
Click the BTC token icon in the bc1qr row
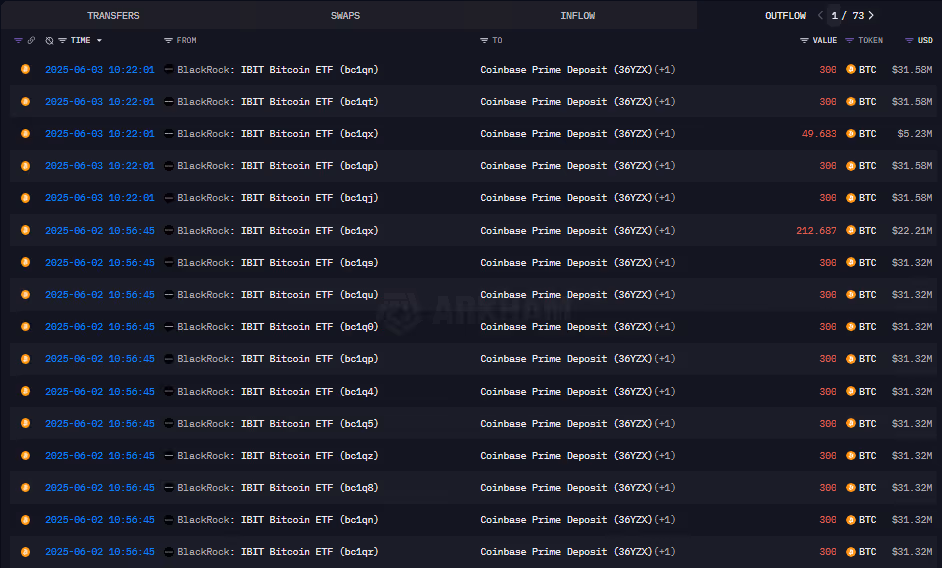pos(851,551)
